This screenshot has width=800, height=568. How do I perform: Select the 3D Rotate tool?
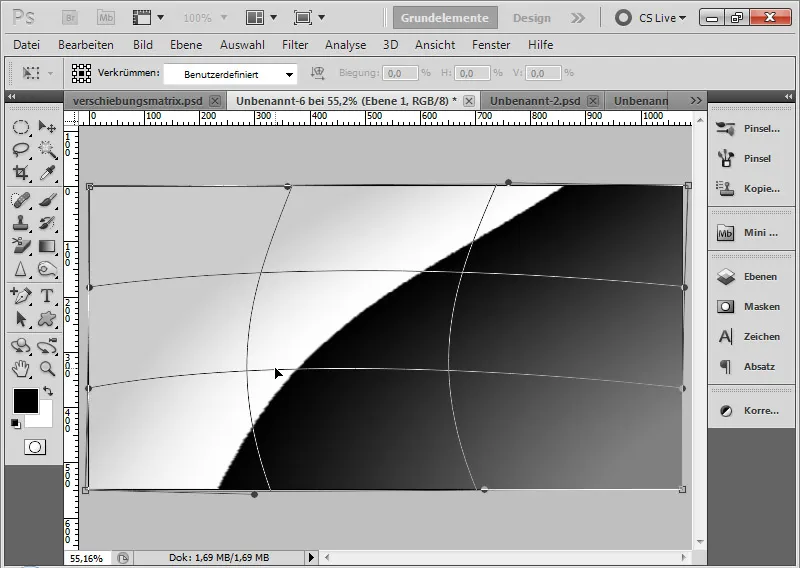[20, 346]
